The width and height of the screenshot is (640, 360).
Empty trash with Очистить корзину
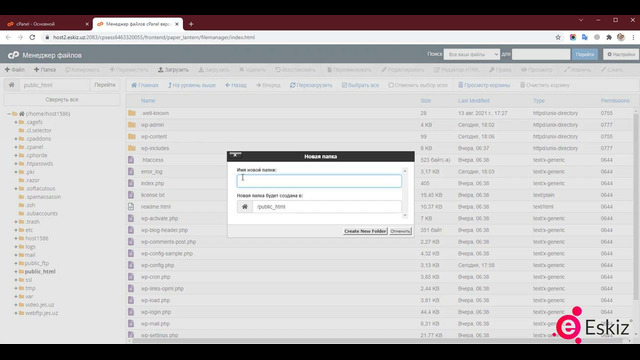[x=544, y=85]
